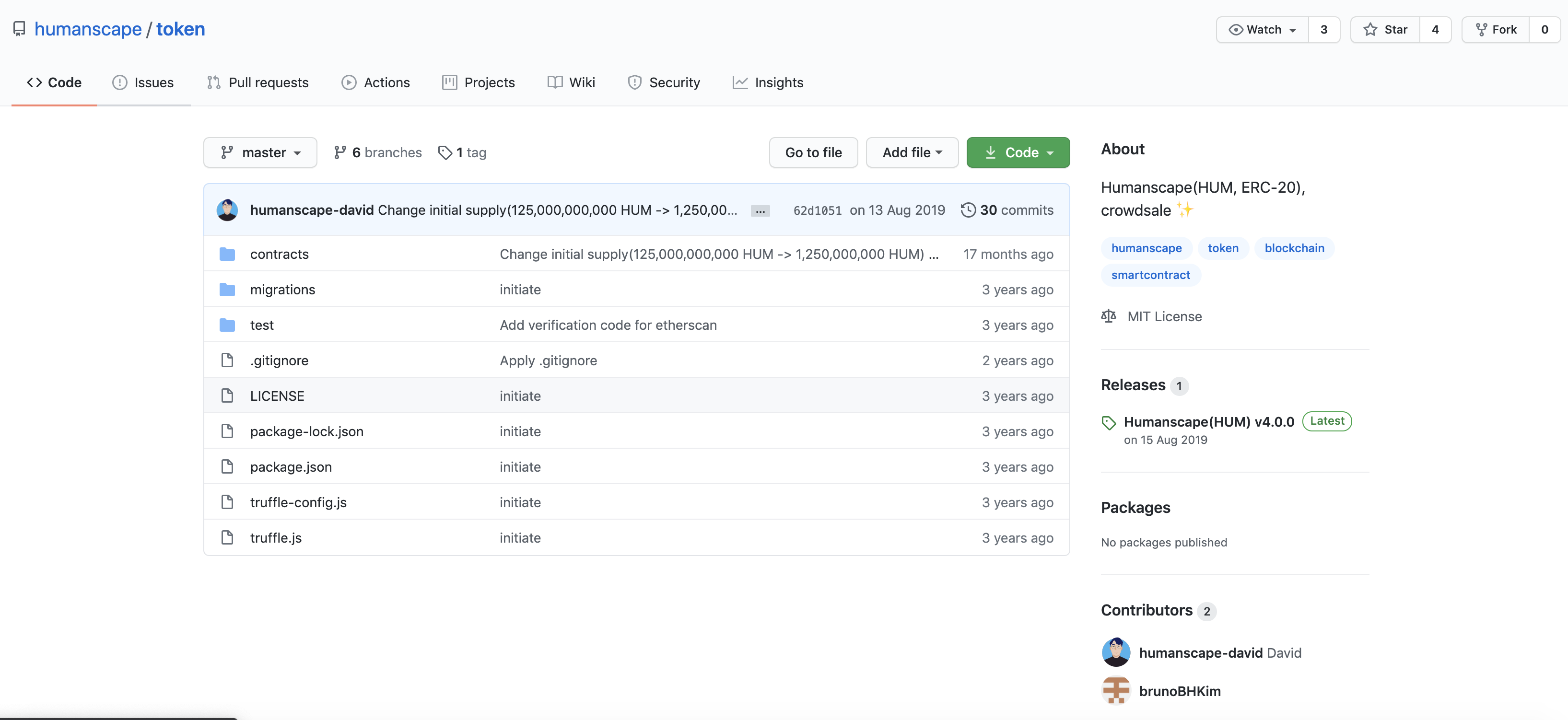This screenshot has height=720, width=1568.
Task: Star the repository
Action: [x=1385, y=29]
